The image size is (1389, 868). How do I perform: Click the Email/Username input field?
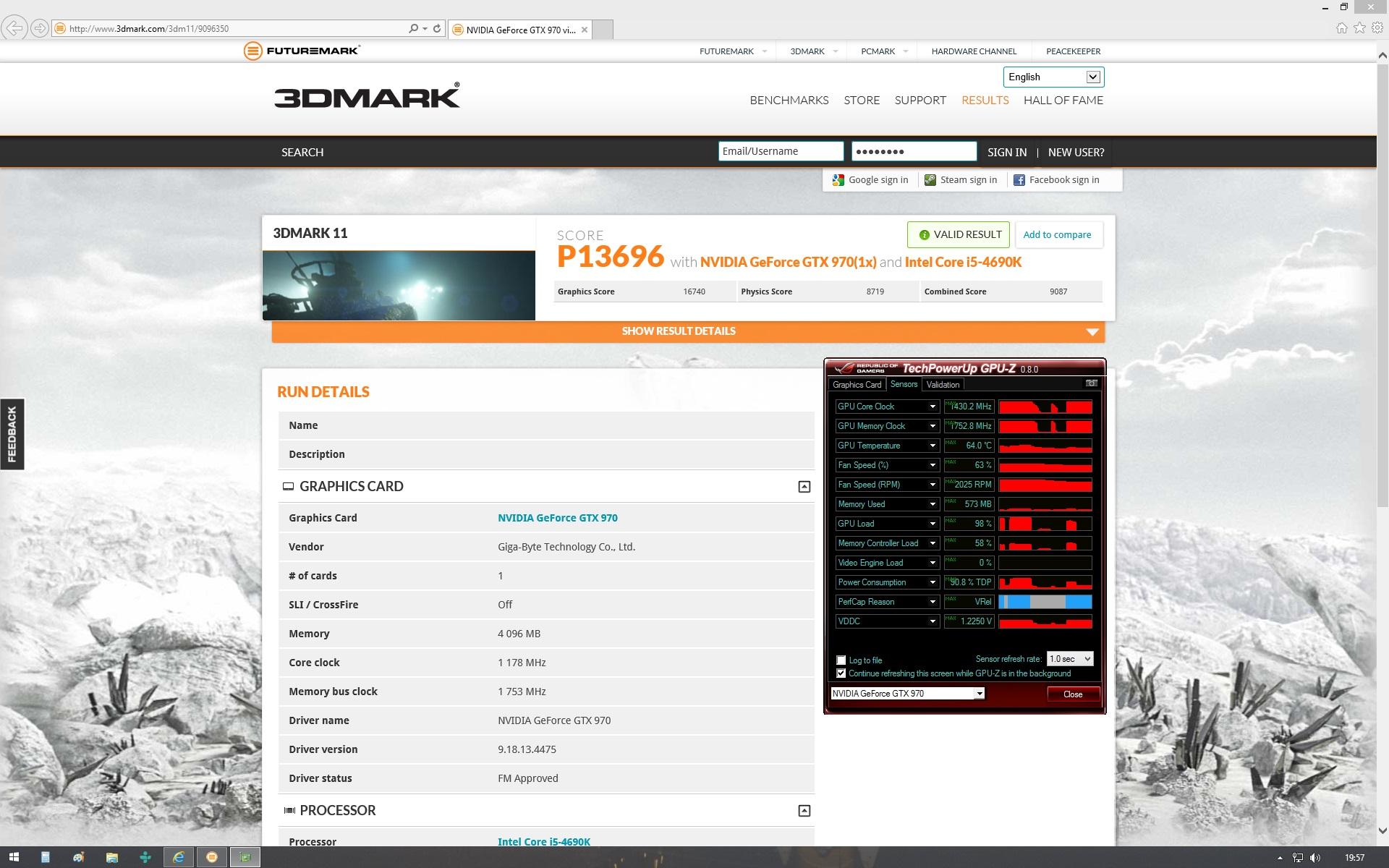point(781,151)
